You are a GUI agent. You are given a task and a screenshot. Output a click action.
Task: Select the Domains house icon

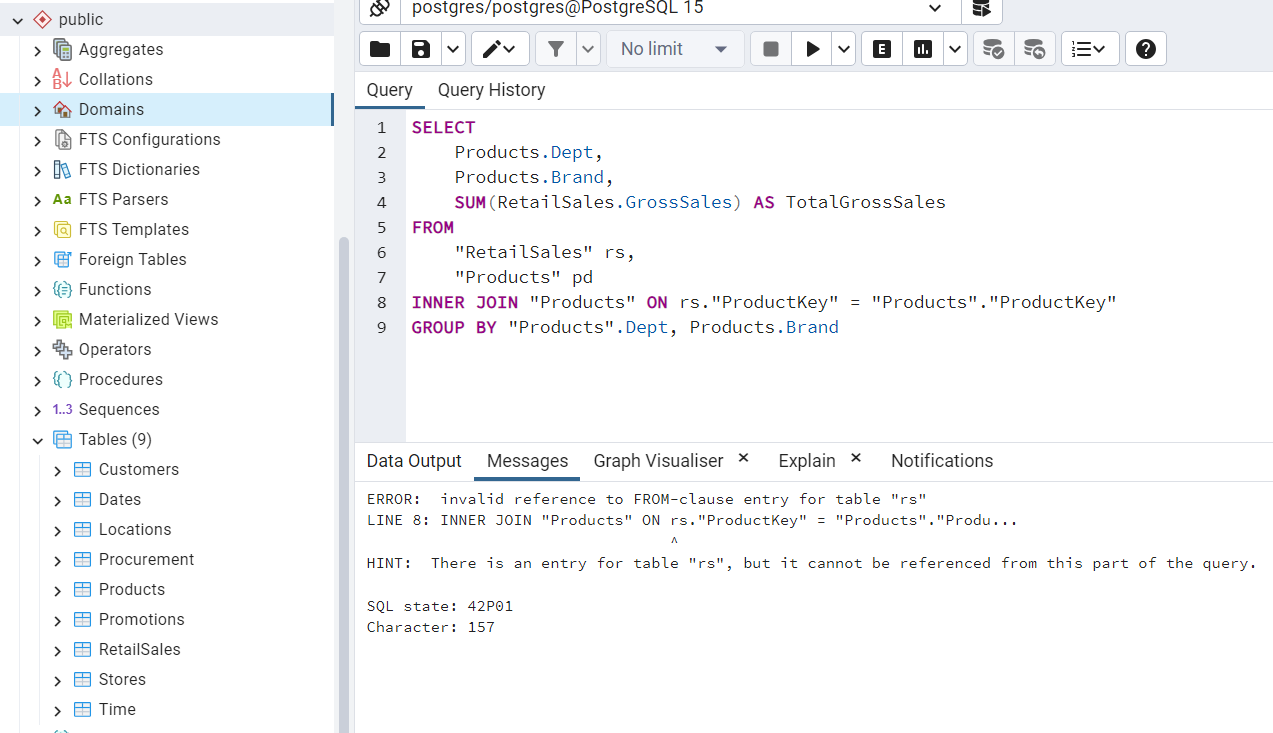point(62,109)
